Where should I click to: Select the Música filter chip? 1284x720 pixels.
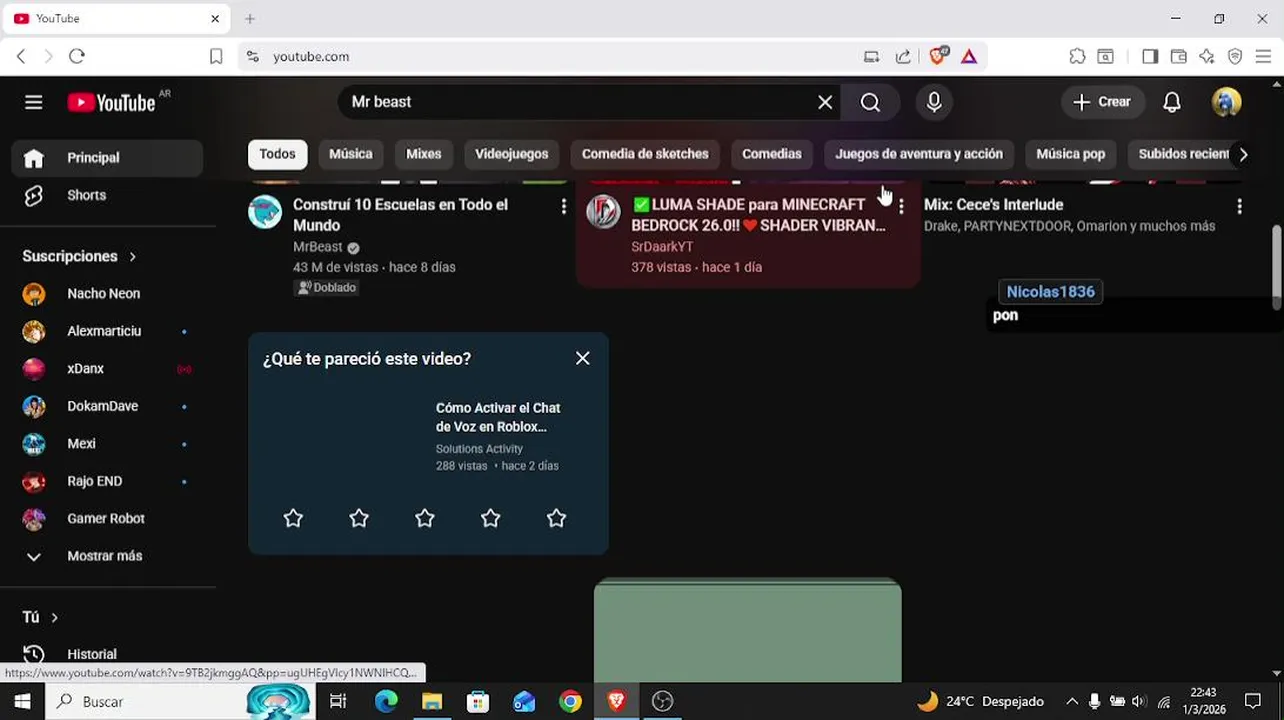click(x=351, y=154)
